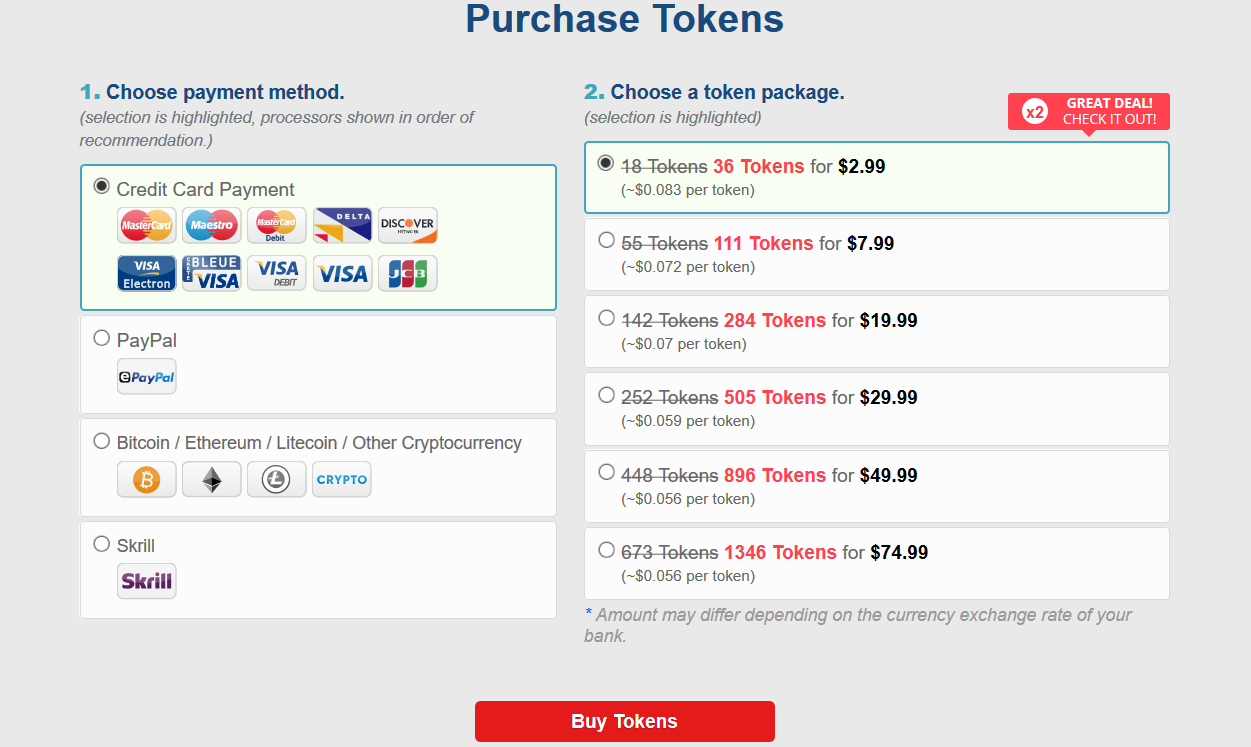The image size is (1251, 747).
Task: Click the Litecoin icon
Action: click(x=277, y=479)
